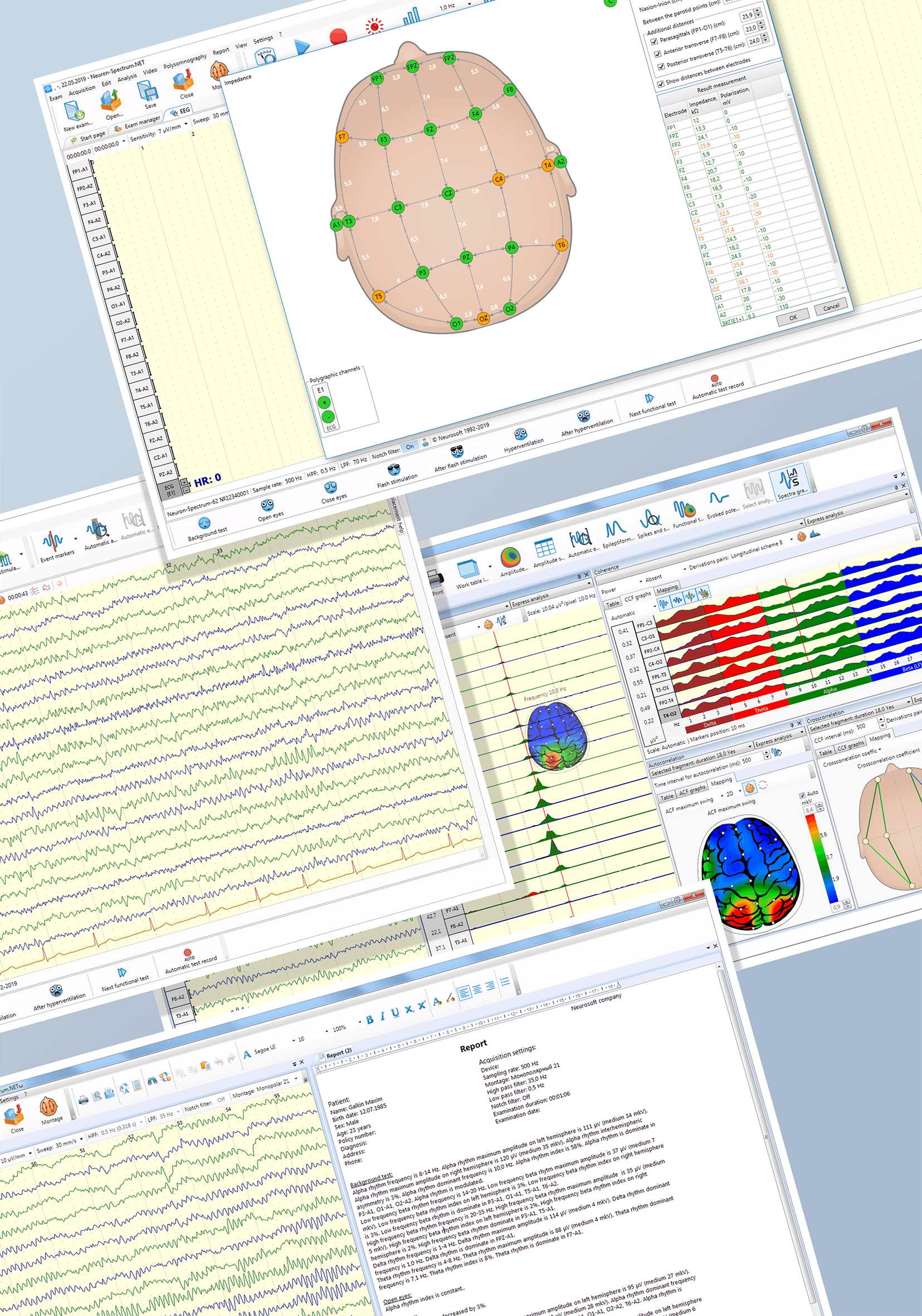922x1316 pixels.
Task: Click the FP1 electrode on head map
Action: [x=377, y=78]
